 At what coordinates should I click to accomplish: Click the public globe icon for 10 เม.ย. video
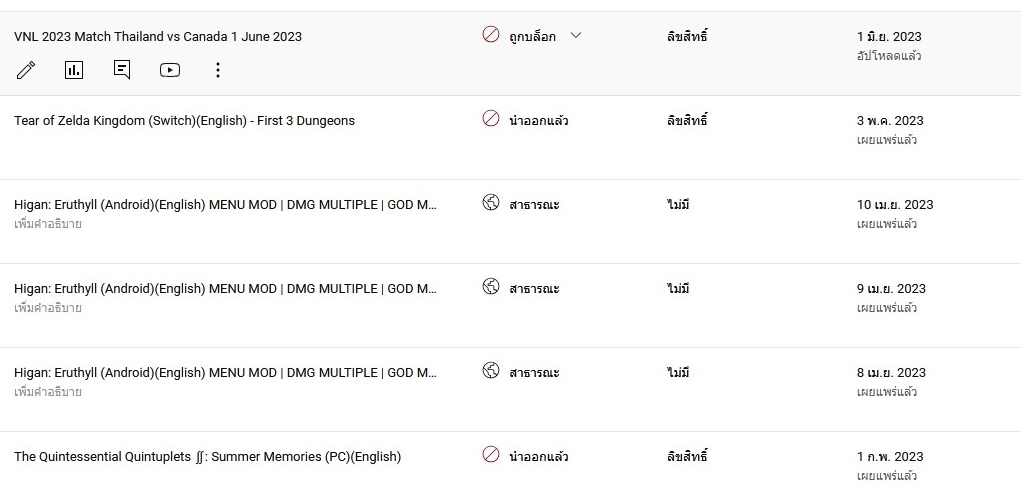point(491,203)
